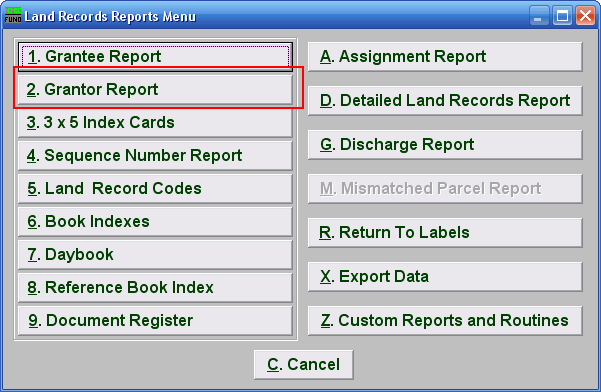Minimize the Land Records Reports Menu window
This screenshot has width=601, height=392.
[x=539, y=16]
